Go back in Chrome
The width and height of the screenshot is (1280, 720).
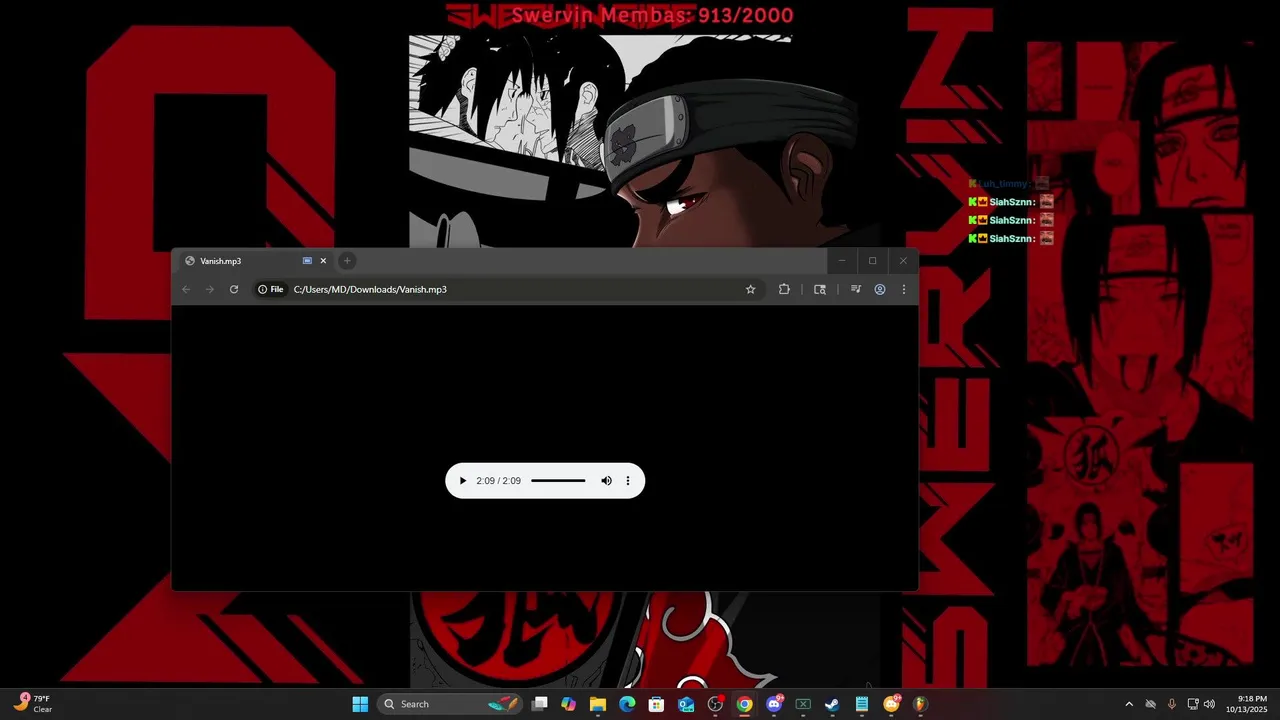186,289
